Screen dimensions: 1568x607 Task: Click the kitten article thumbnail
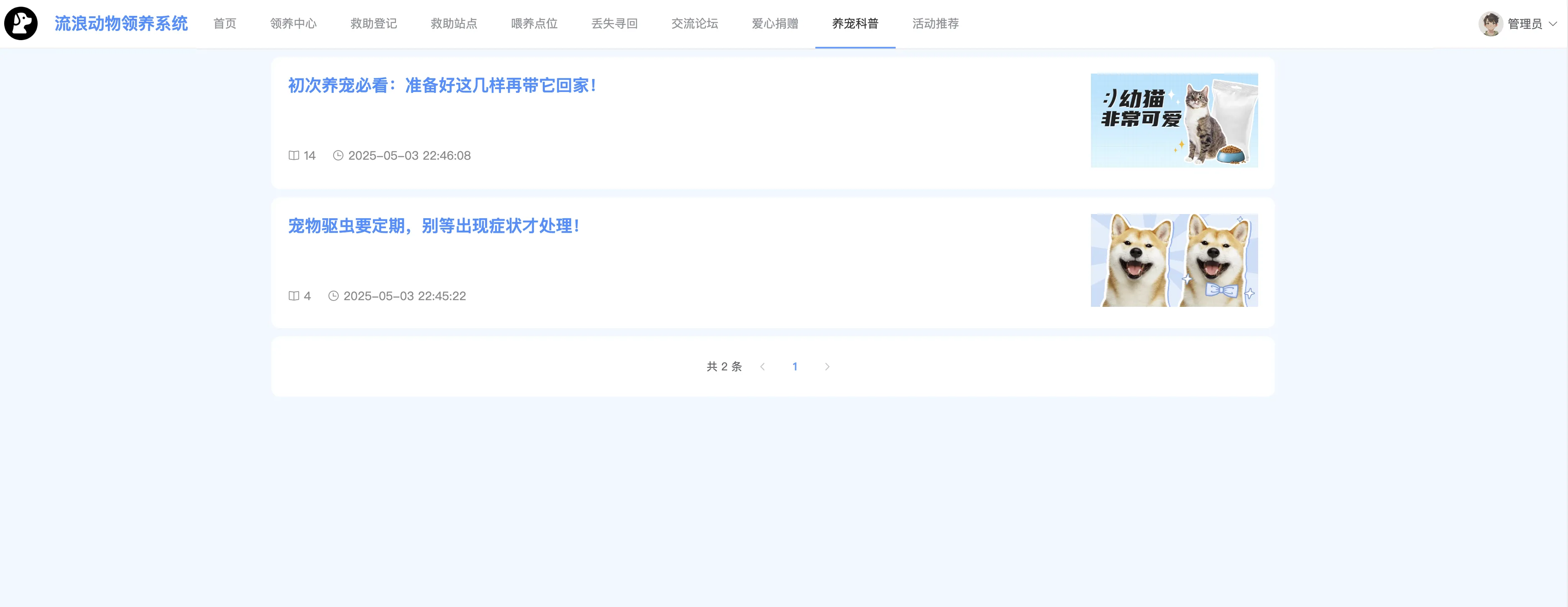pos(1174,120)
